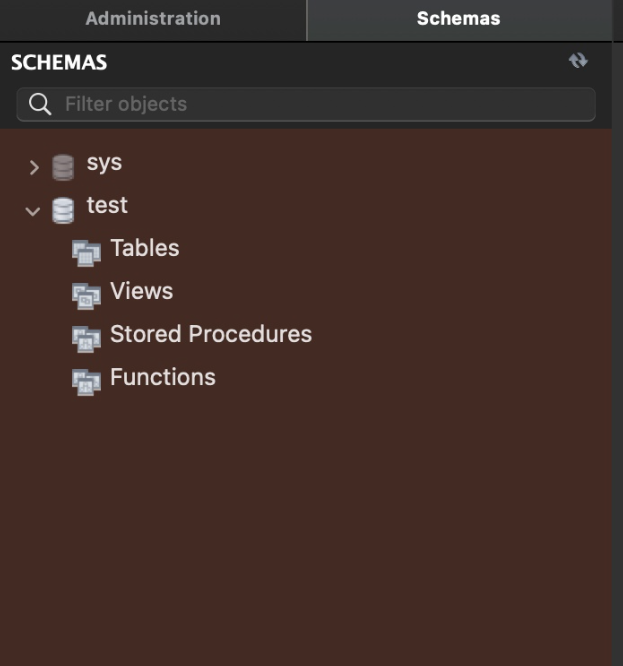Click the test database icon

pyautogui.click(x=63, y=210)
